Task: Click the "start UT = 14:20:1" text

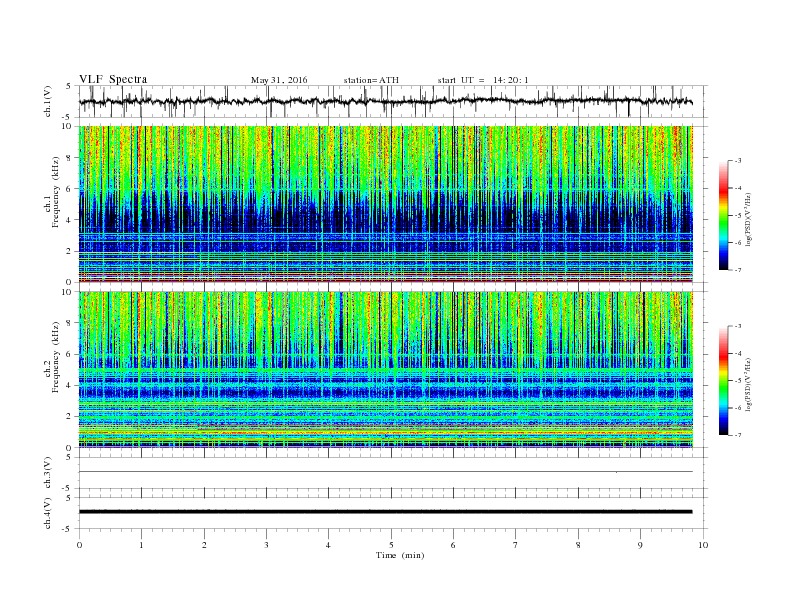Action: (483, 80)
